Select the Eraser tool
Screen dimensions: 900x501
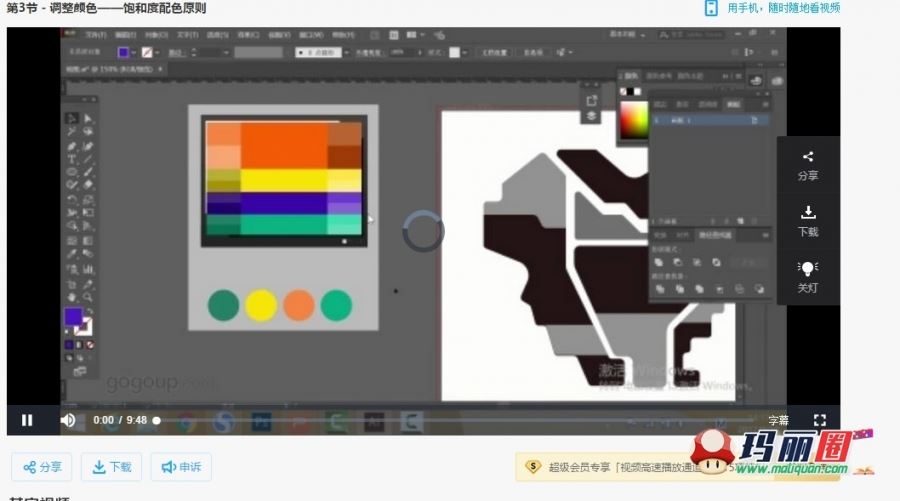[88, 185]
